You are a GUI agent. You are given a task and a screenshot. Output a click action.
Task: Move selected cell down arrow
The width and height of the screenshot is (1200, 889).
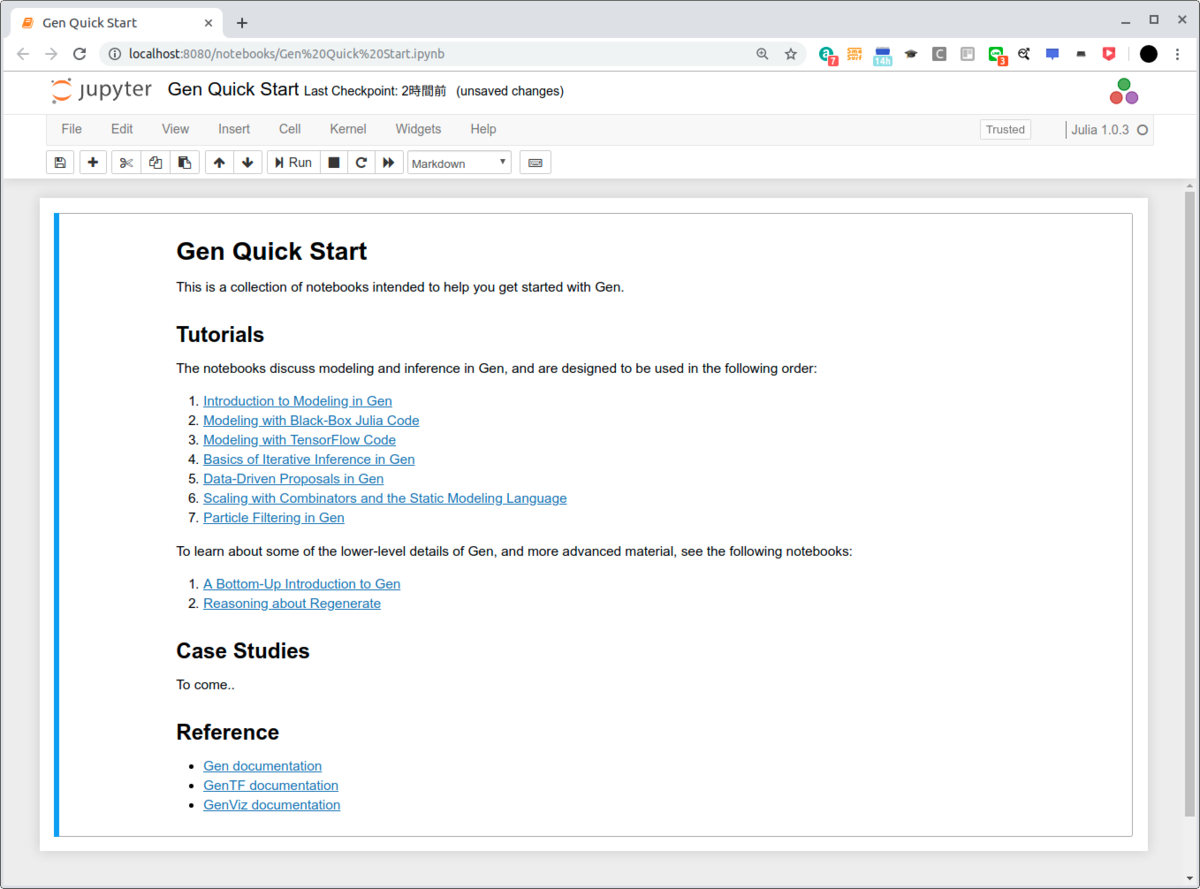[x=248, y=162]
